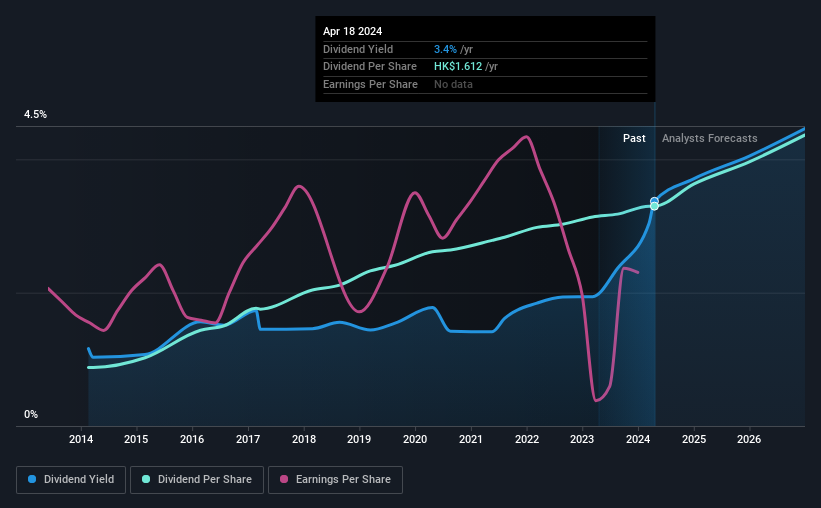Viewport: 821px width, 508px height.
Task: Click the 2021 x-axis label
Action: (x=471, y=439)
